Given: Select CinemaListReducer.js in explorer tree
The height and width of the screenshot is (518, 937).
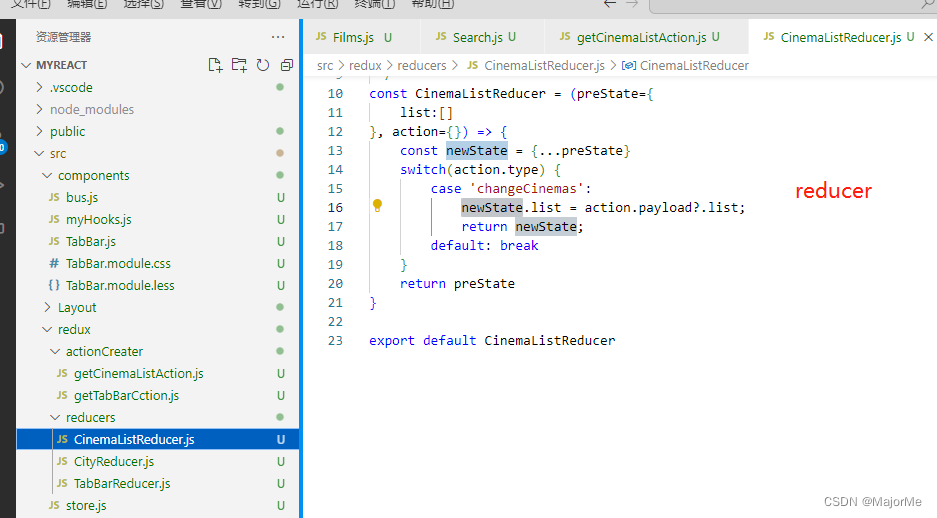Looking at the screenshot, I should click(158, 439).
